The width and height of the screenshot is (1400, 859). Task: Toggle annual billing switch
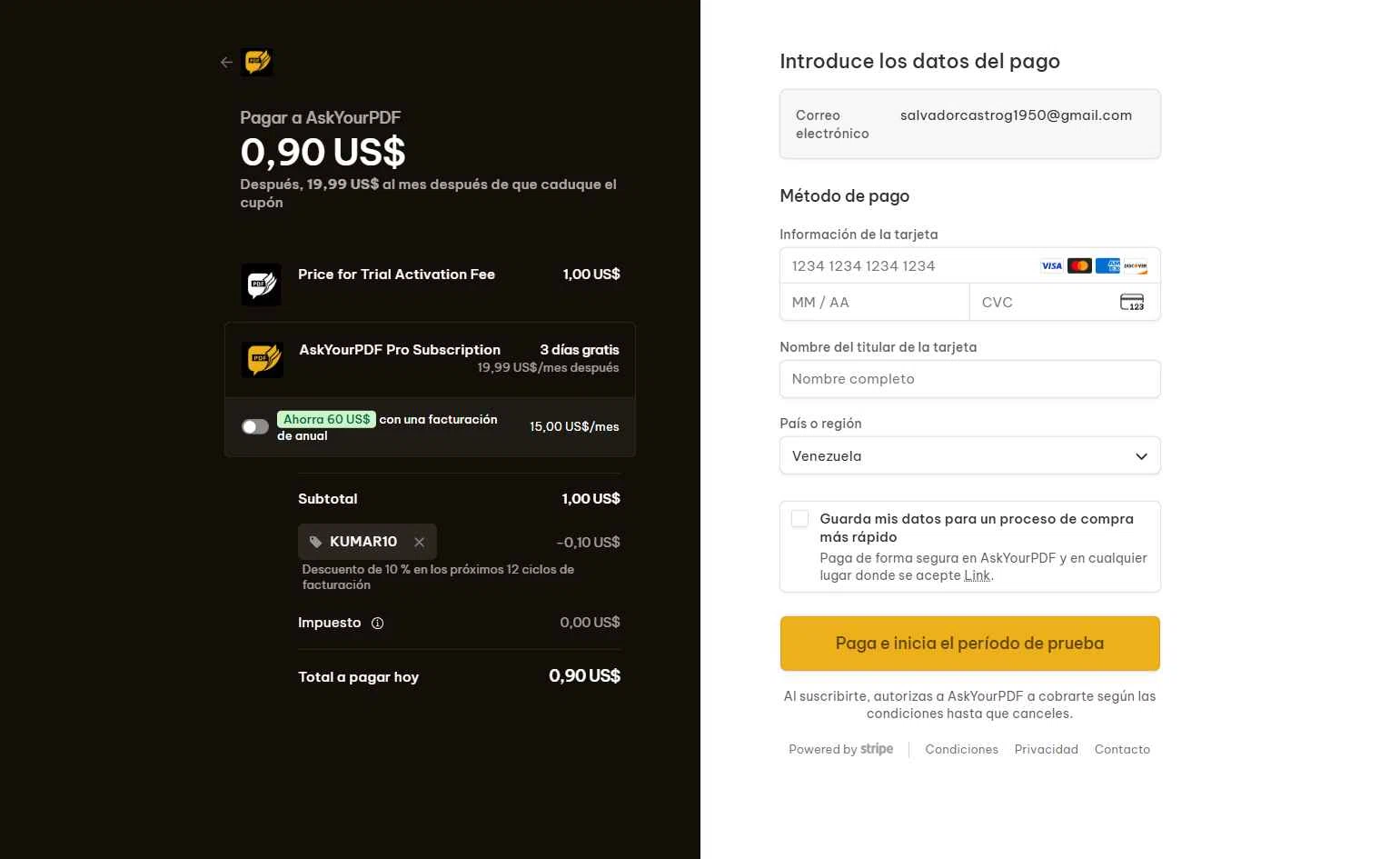(254, 426)
